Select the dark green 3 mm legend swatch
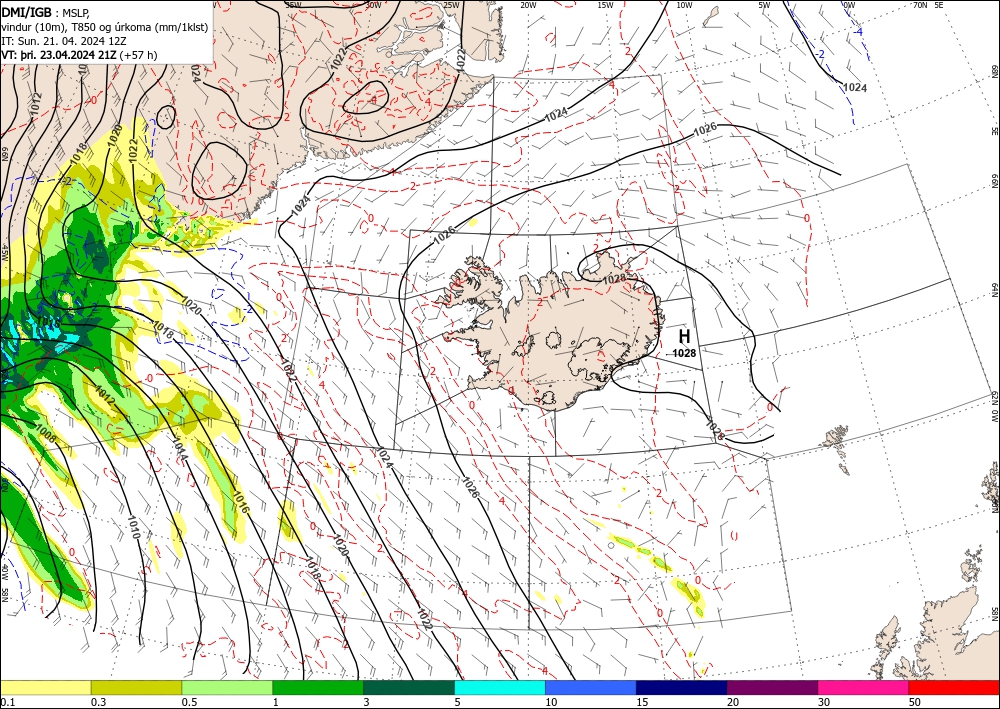This screenshot has height=709, width=1000. point(409,687)
